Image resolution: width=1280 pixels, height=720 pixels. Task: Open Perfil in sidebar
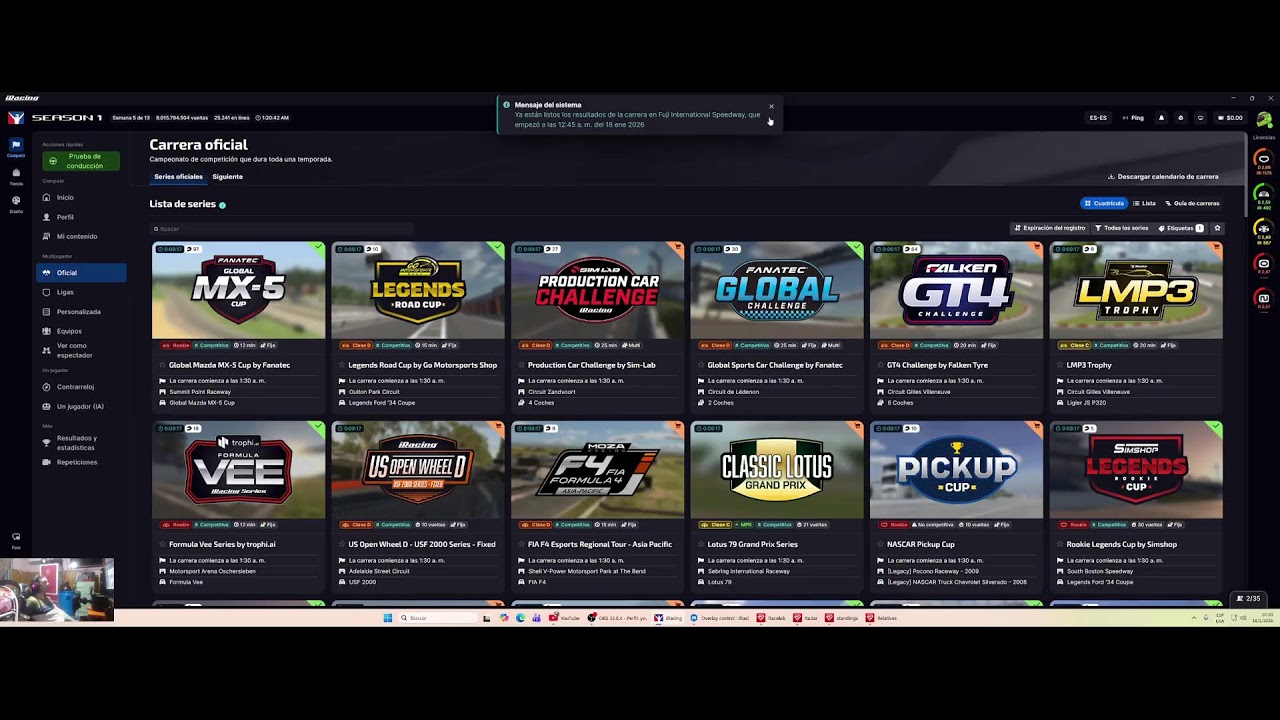(x=81, y=217)
